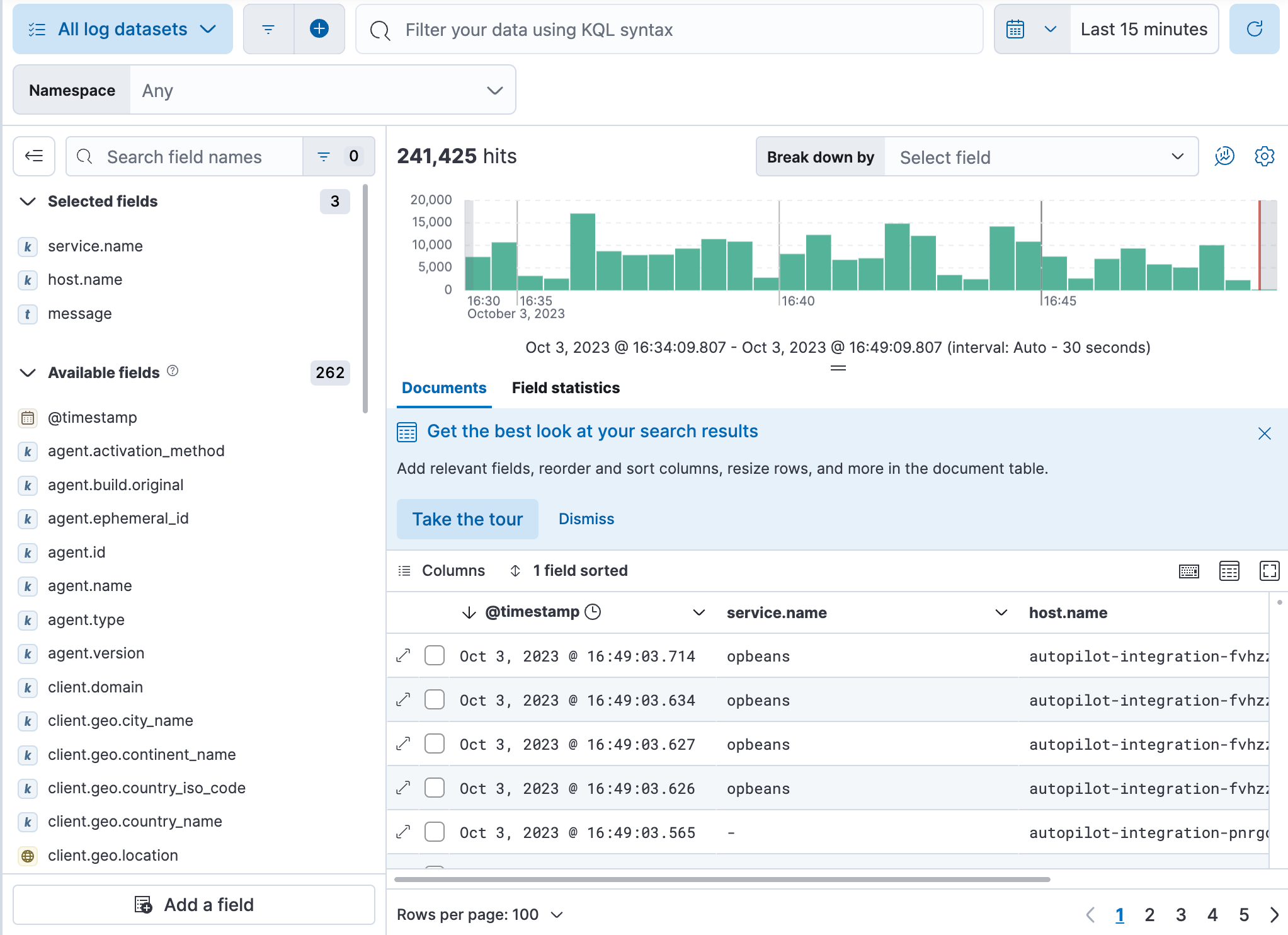This screenshot has width=1288, height=935.
Task: Check the row timestamped 16:49:03.634
Action: click(x=434, y=699)
